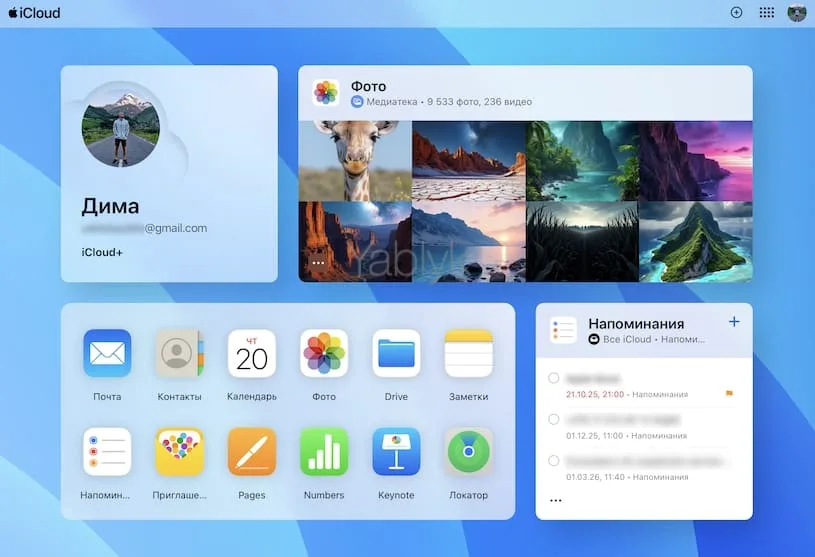Open the Календарь app showing 20
Image resolution: width=815 pixels, height=557 pixels.
click(x=252, y=353)
